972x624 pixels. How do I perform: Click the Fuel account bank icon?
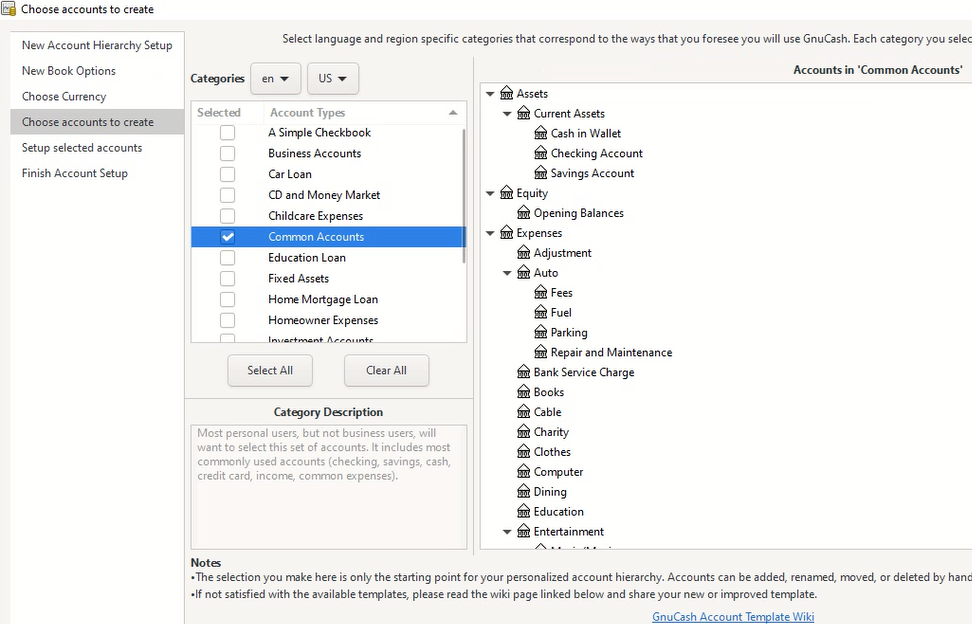pyautogui.click(x=541, y=313)
